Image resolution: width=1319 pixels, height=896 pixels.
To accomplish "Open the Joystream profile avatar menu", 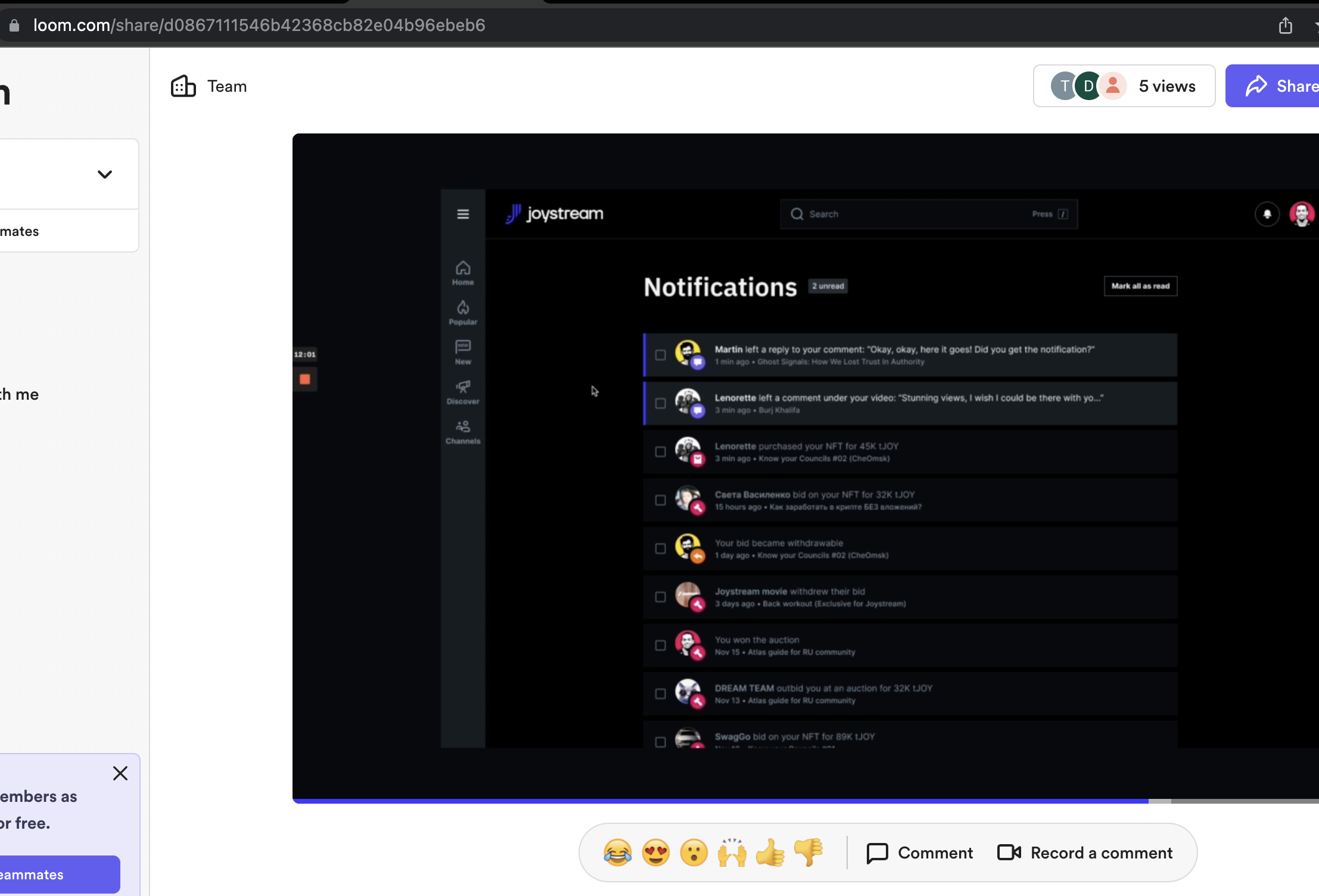I will click(1302, 214).
